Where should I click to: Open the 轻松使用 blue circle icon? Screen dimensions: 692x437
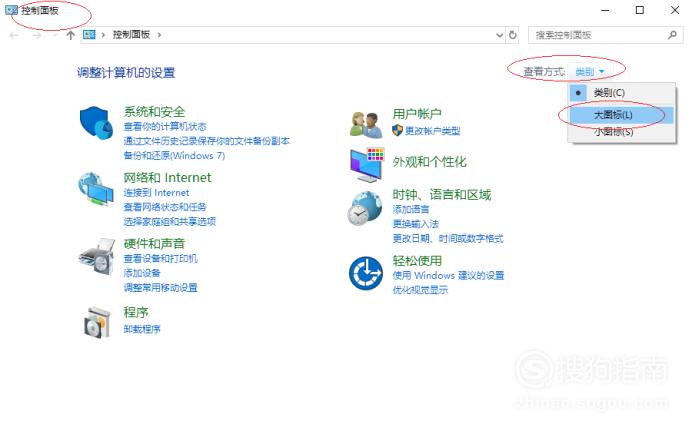pos(366,273)
